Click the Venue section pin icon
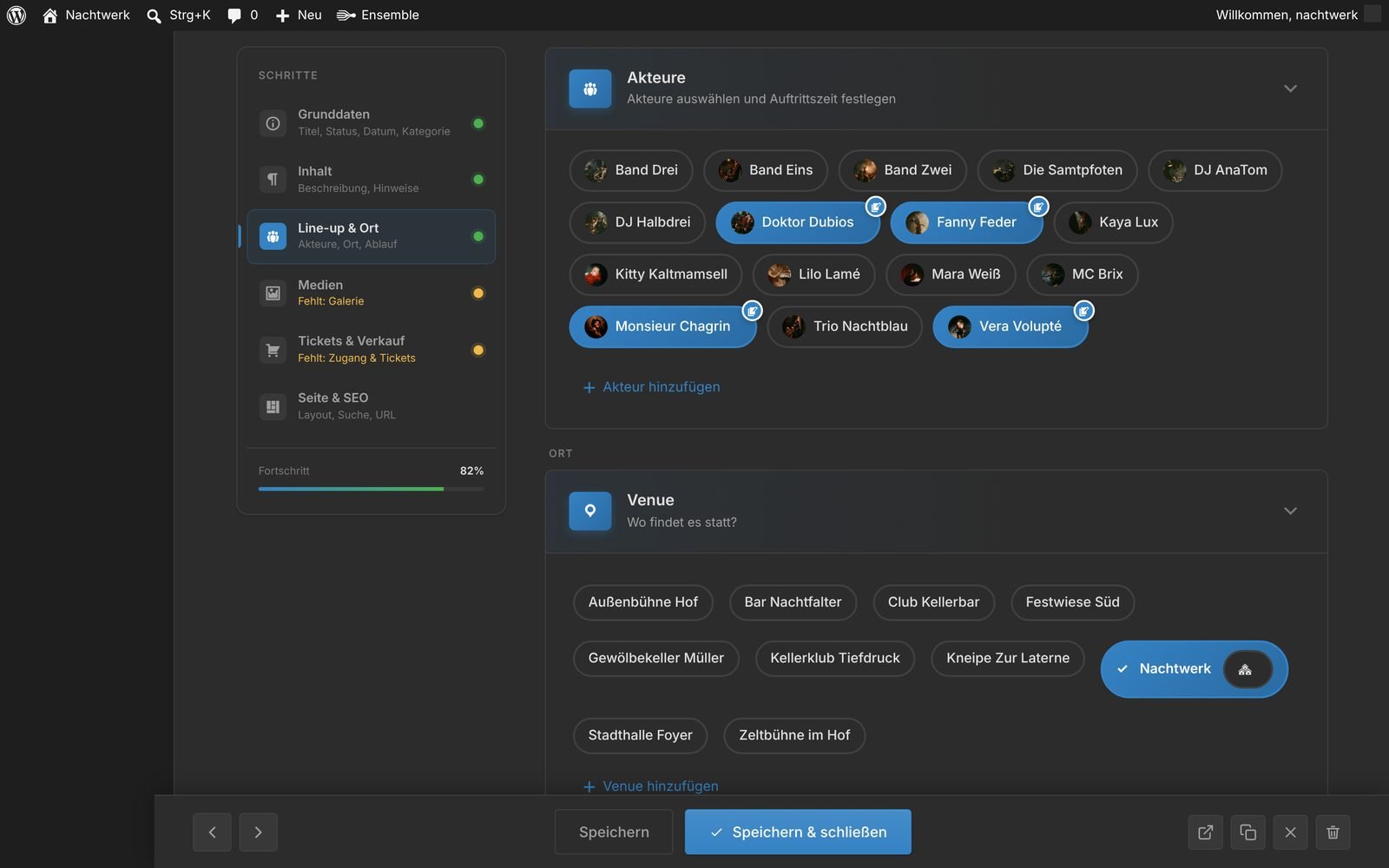 (590, 511)
